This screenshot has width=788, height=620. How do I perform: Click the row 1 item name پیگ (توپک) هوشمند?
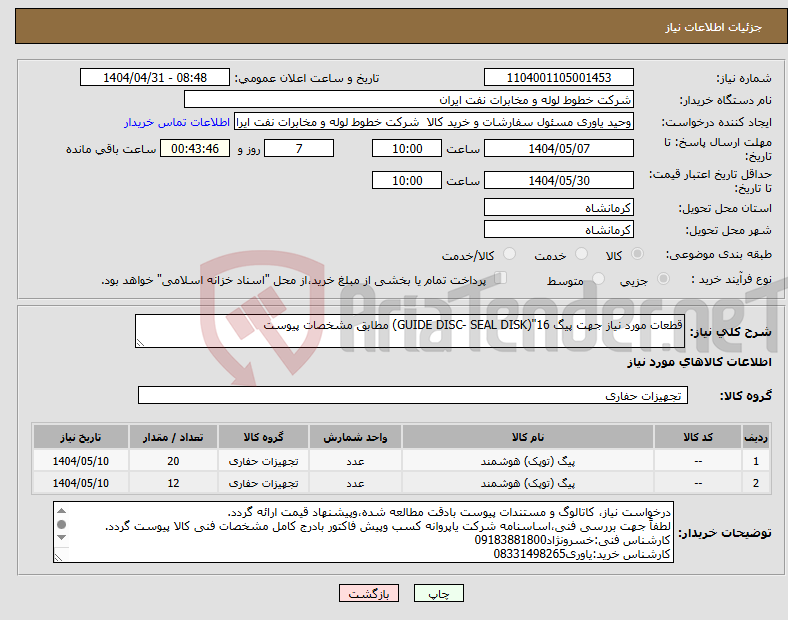(528, 461)
